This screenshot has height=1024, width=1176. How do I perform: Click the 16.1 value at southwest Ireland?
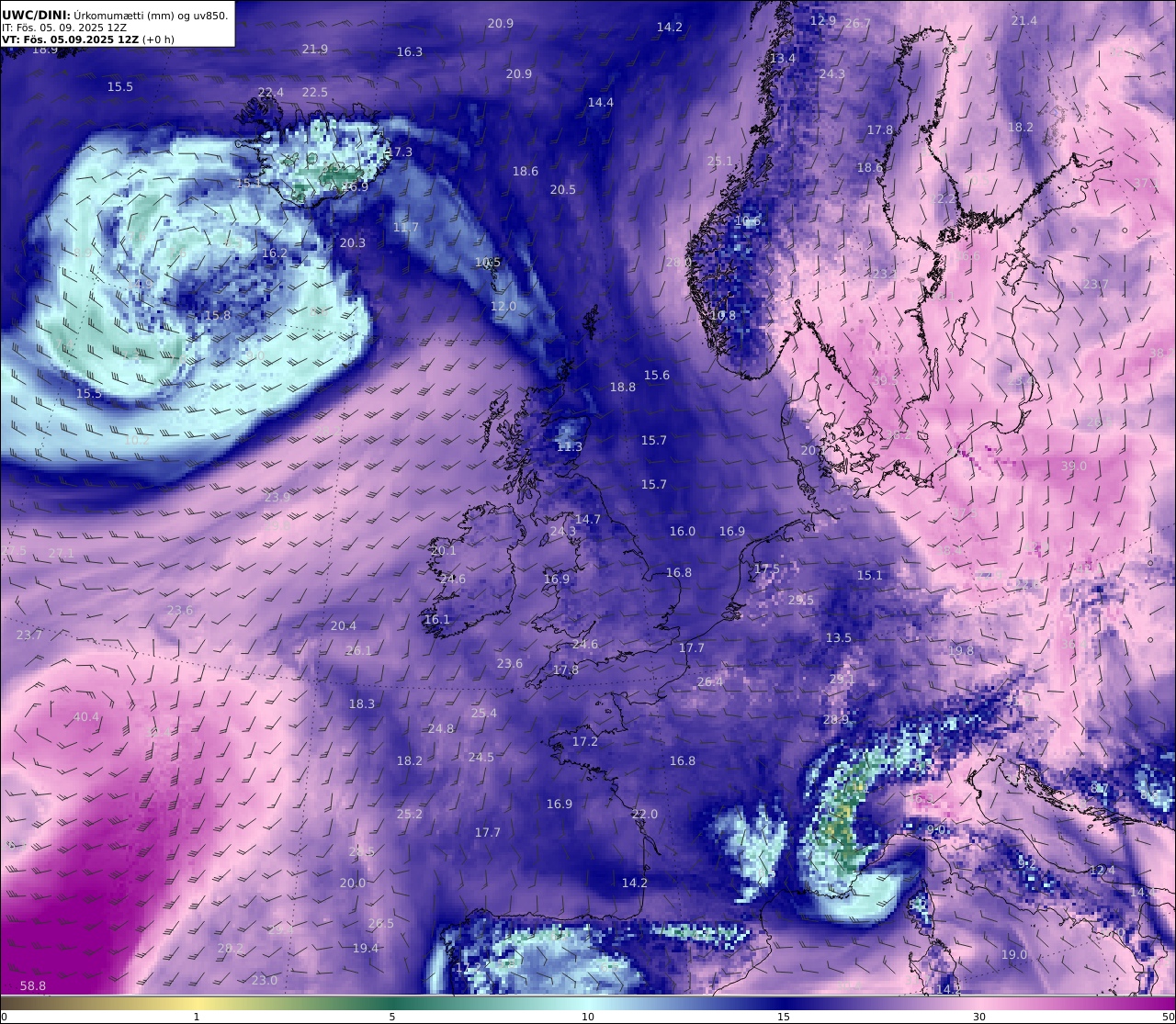[437, 619]
